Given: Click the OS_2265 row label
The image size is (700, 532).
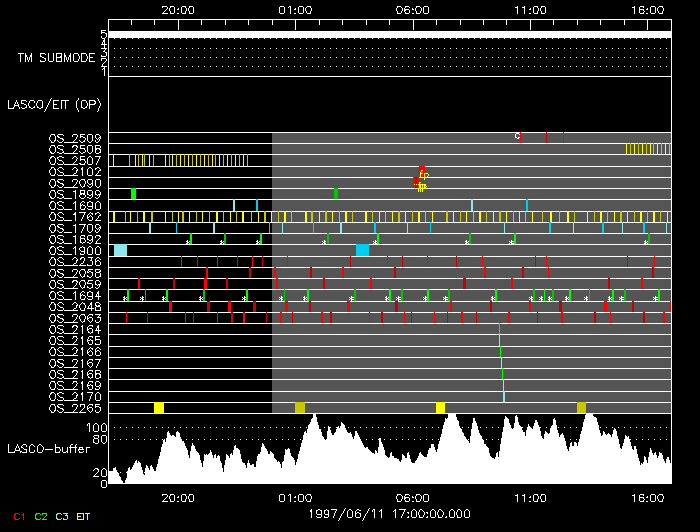Looking at the screenshot, I should (x=74, y=408).
